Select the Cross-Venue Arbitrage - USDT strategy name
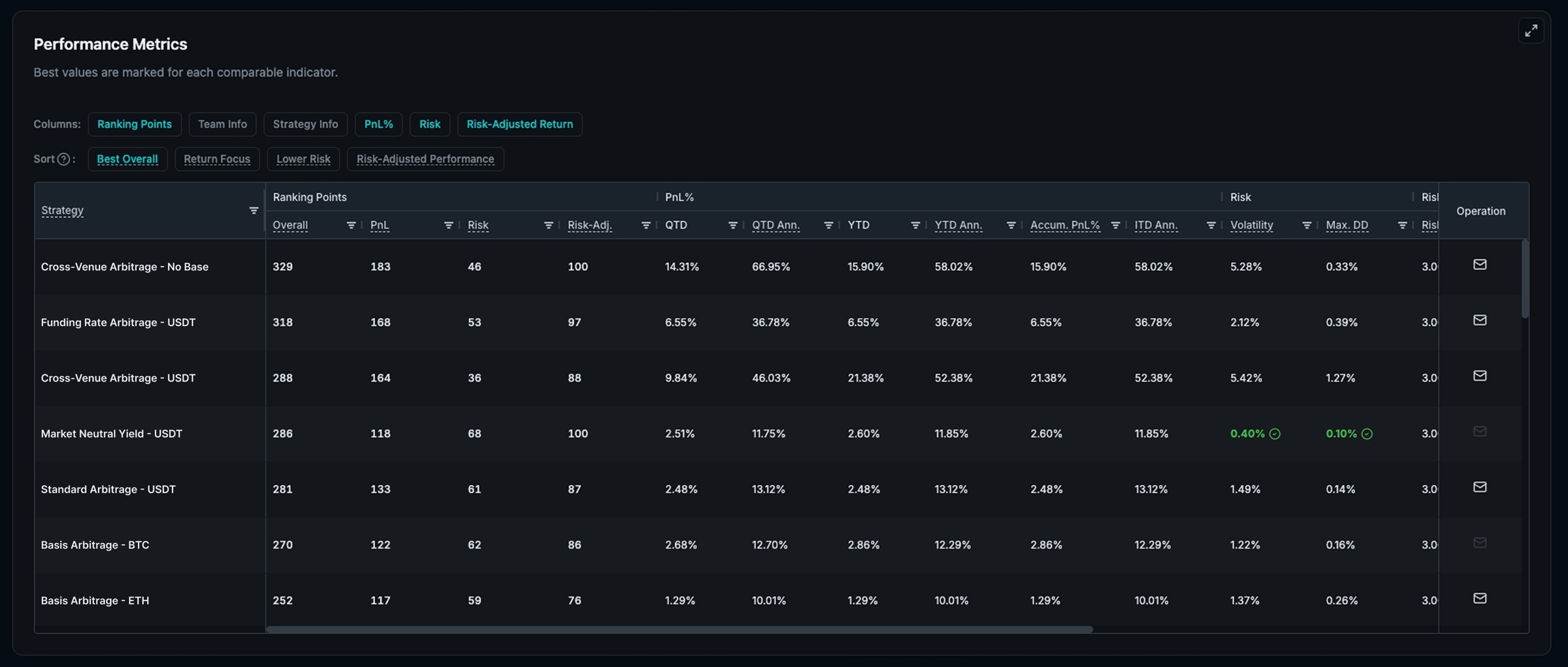Viewport: 1568px width, 667px height. tap(118, 378)
